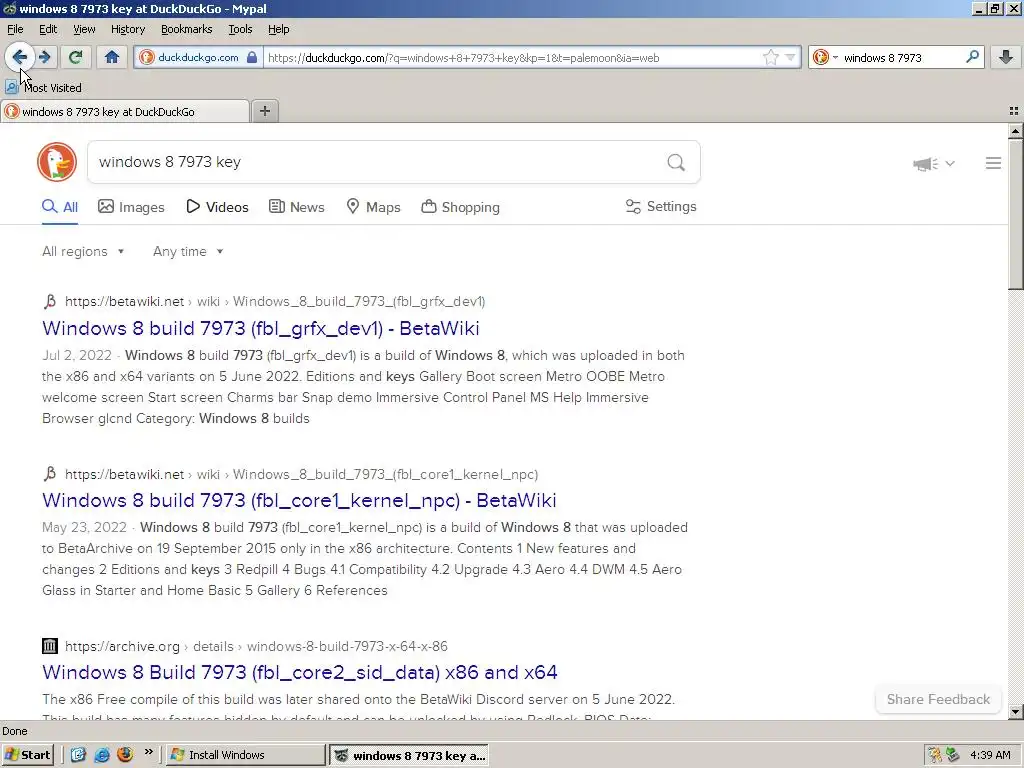Viewport: 1024px width, 768px height.
Task: Click the toolbar search magnifier icon
Action: click(972, 57)
